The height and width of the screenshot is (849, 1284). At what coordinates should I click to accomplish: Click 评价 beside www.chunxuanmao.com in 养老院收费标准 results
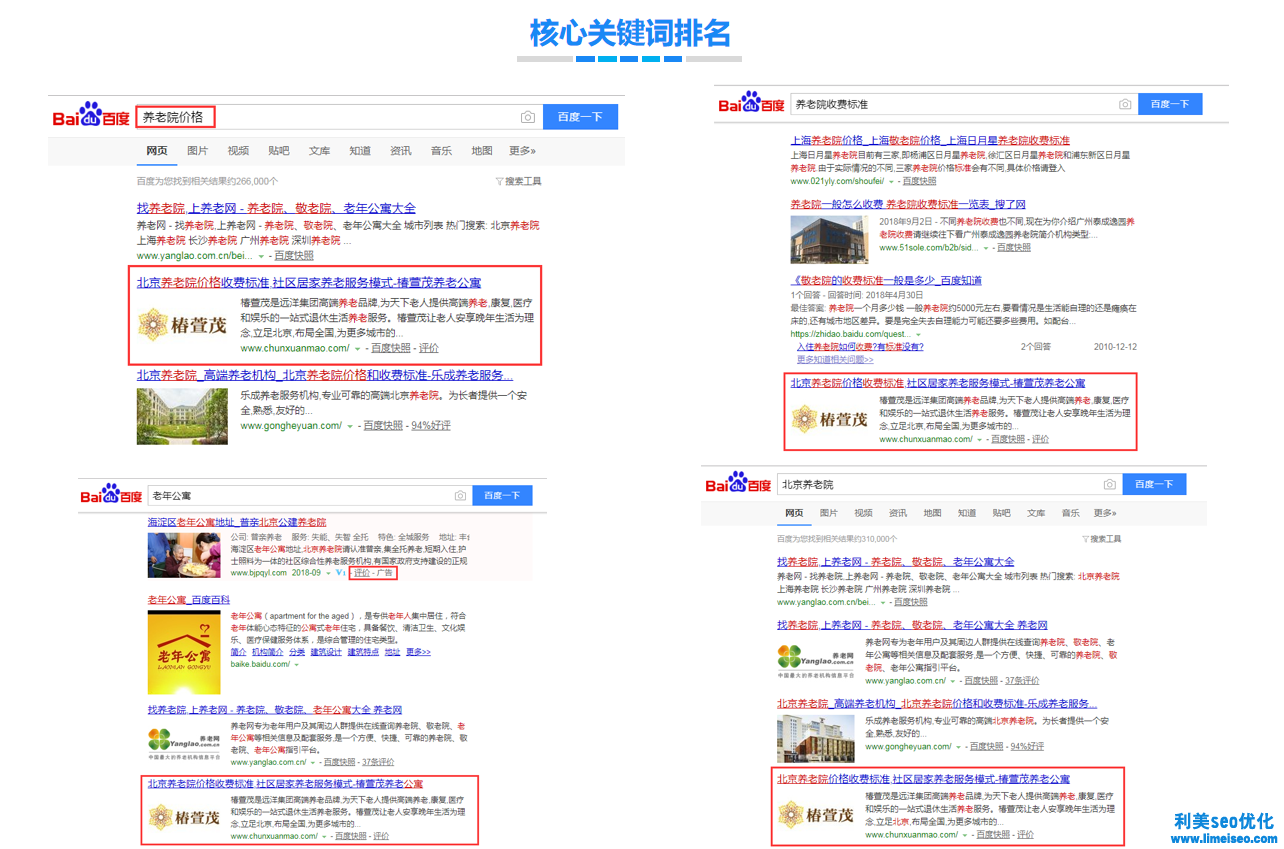coord(1040,439)
